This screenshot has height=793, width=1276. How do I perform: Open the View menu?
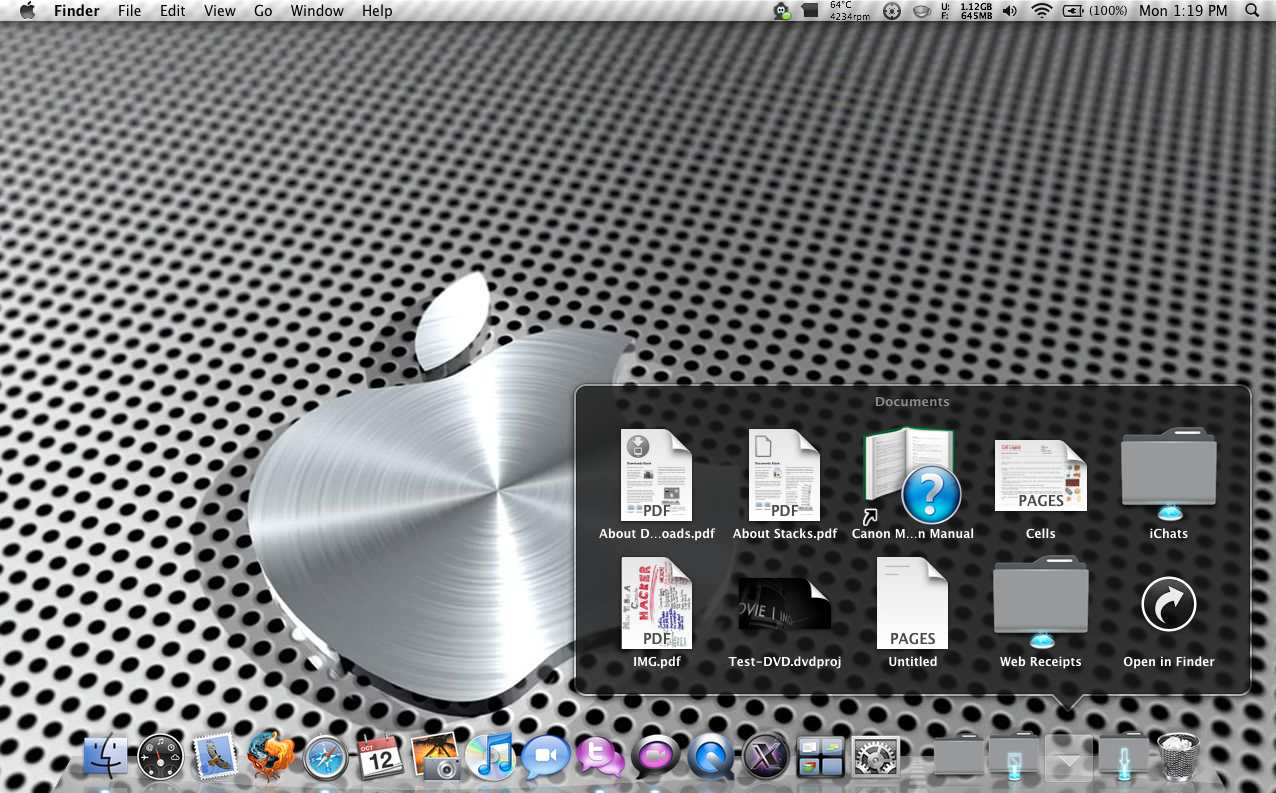coord(219,11)
